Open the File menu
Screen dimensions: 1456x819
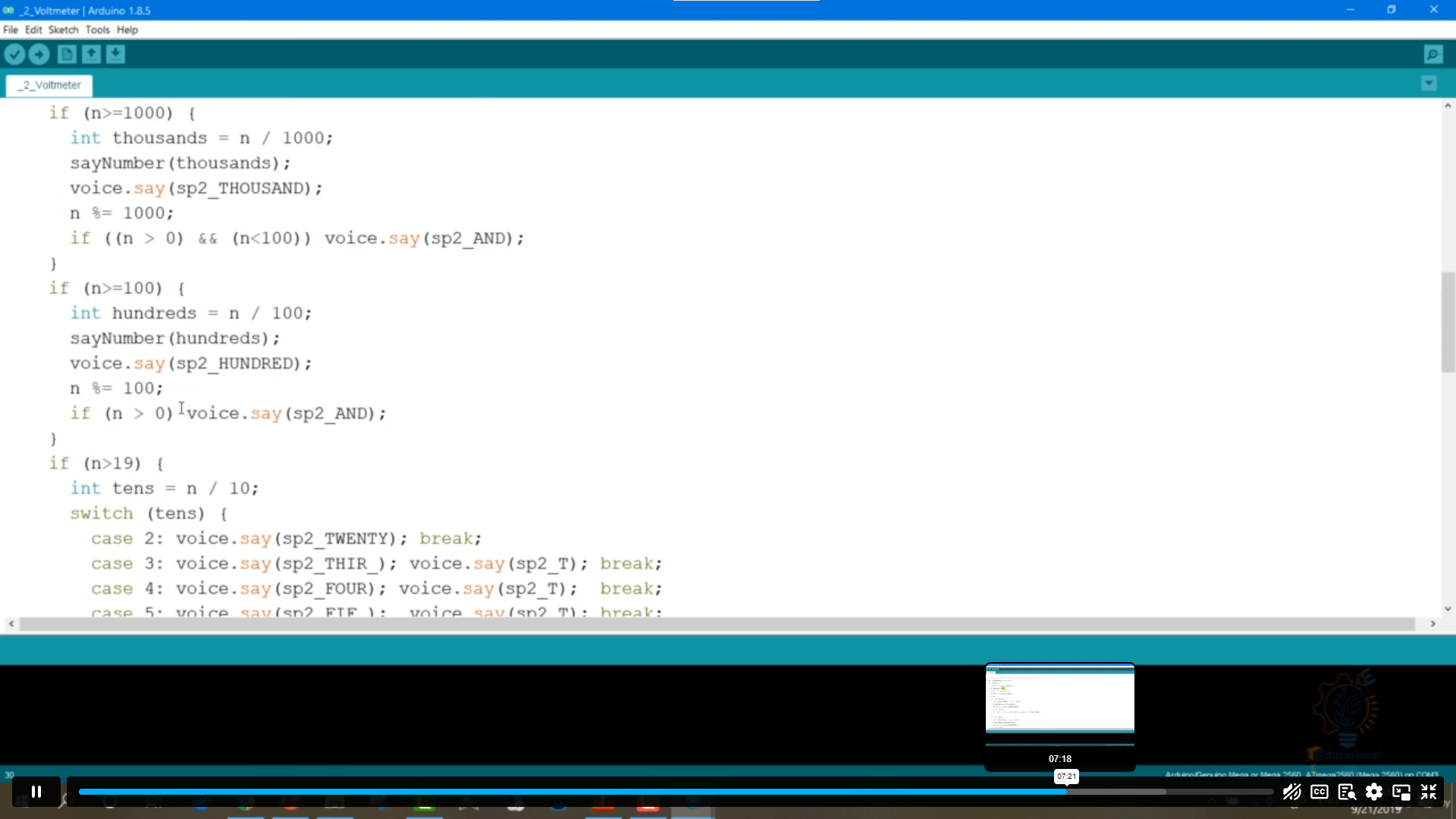click(10, 29)
